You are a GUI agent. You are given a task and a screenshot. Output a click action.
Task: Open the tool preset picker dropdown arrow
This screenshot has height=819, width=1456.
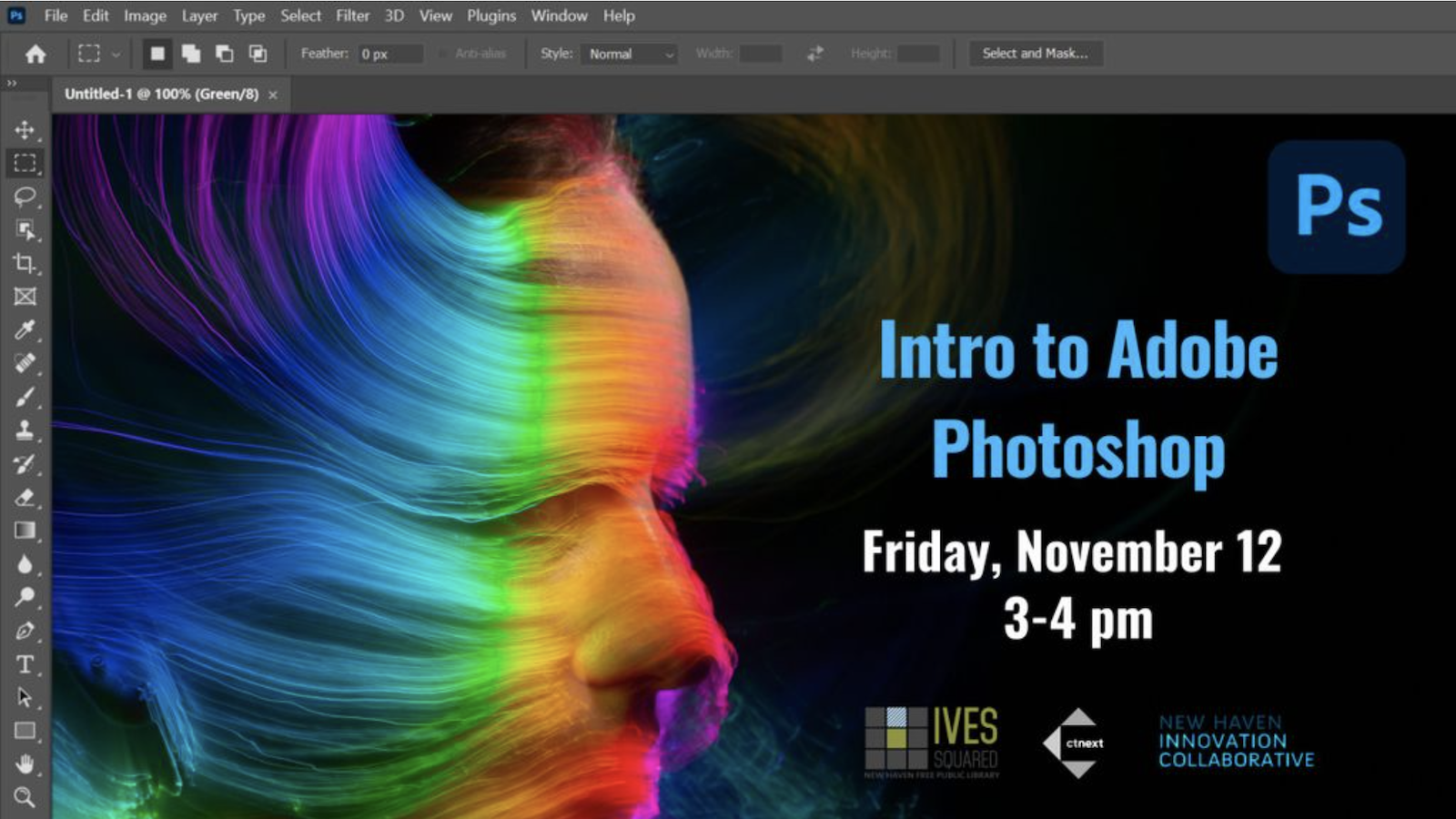tap(116, 55)
